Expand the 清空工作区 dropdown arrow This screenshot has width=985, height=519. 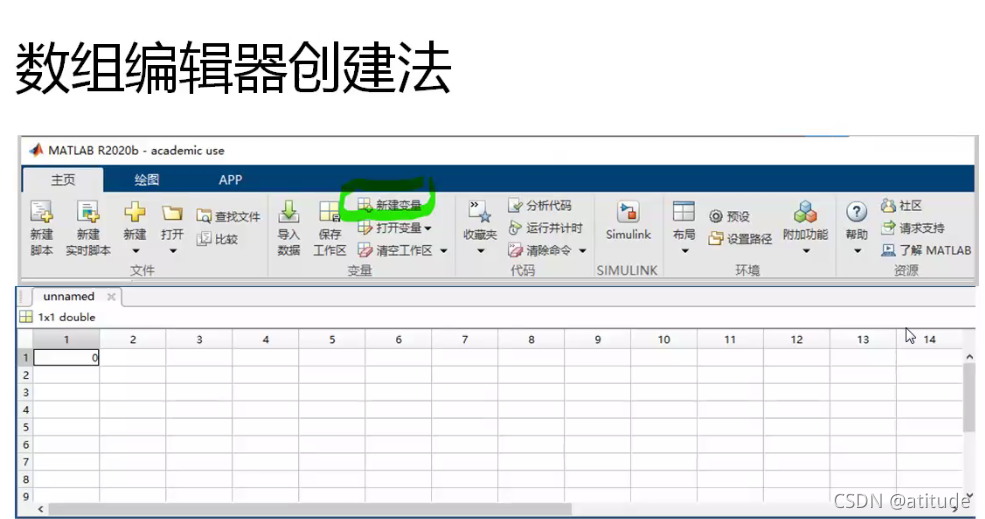(x=444, y=251)
